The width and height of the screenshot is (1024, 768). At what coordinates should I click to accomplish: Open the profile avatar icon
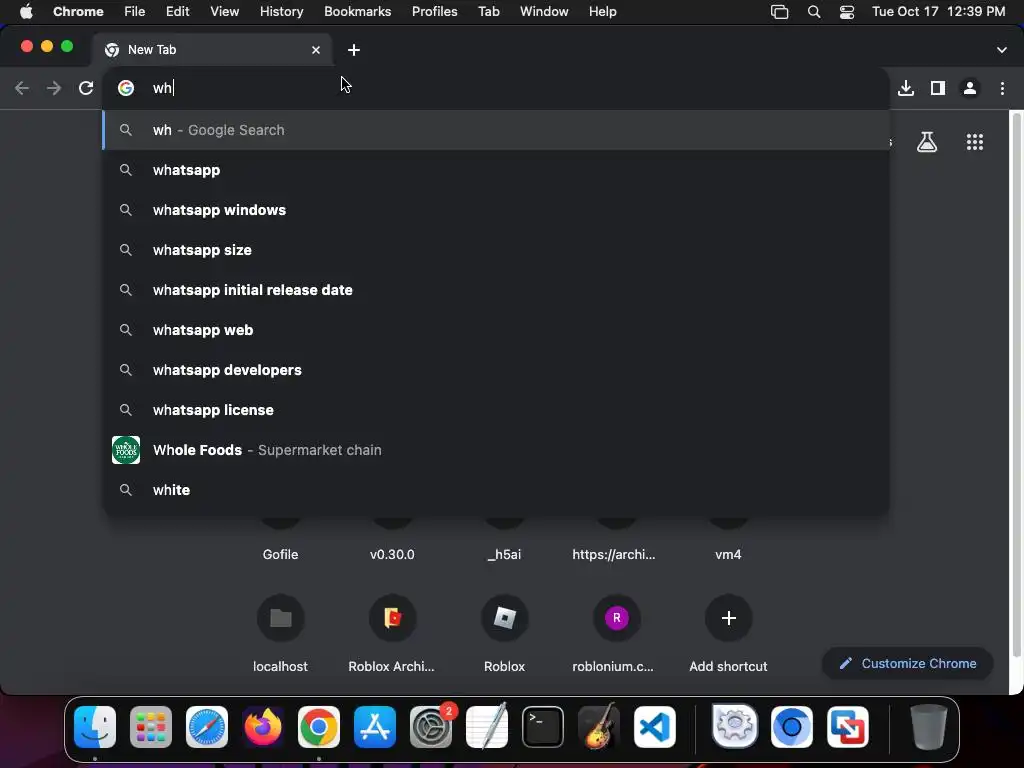(x=970, y=88)
